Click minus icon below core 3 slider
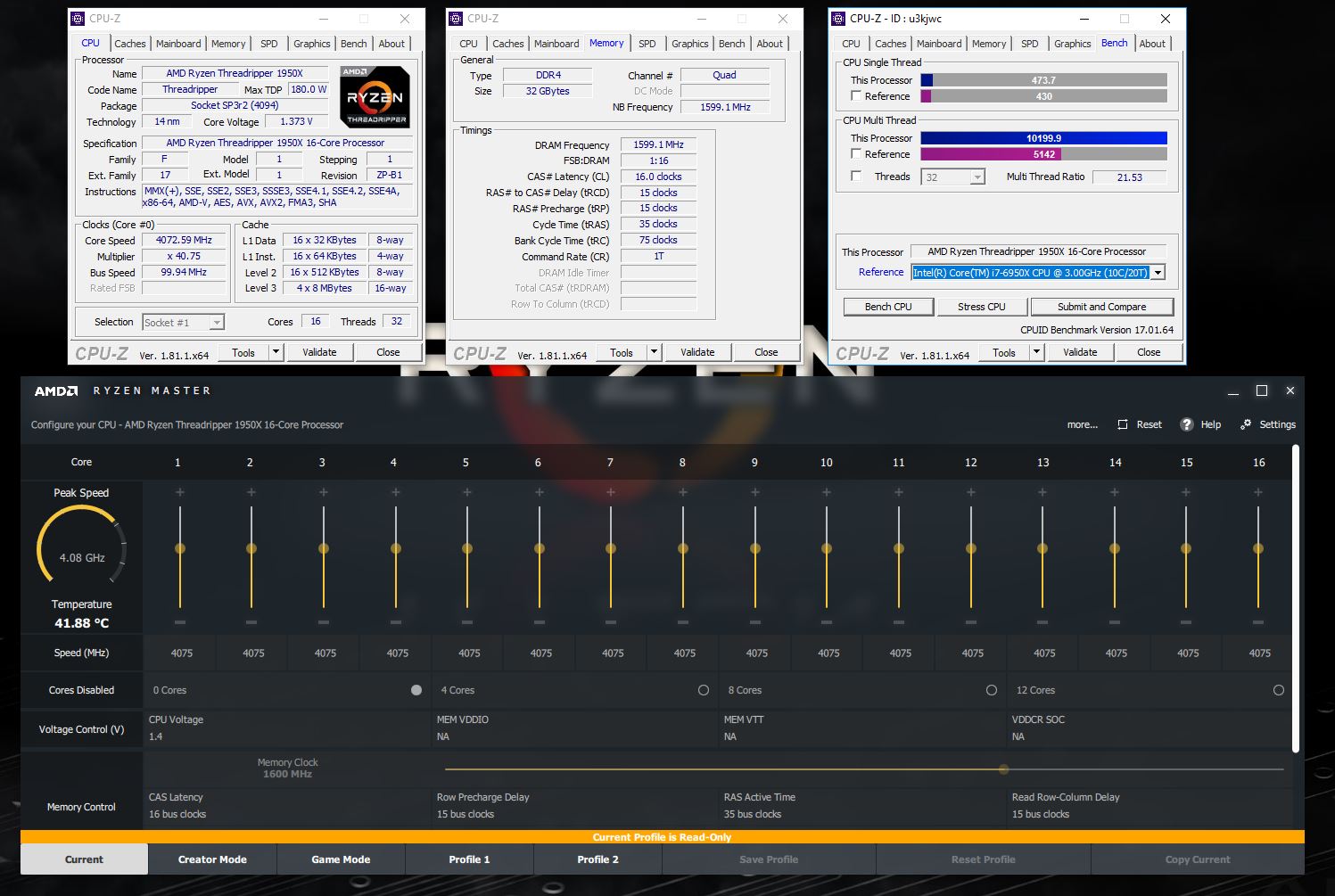 (x=324, y=622)
